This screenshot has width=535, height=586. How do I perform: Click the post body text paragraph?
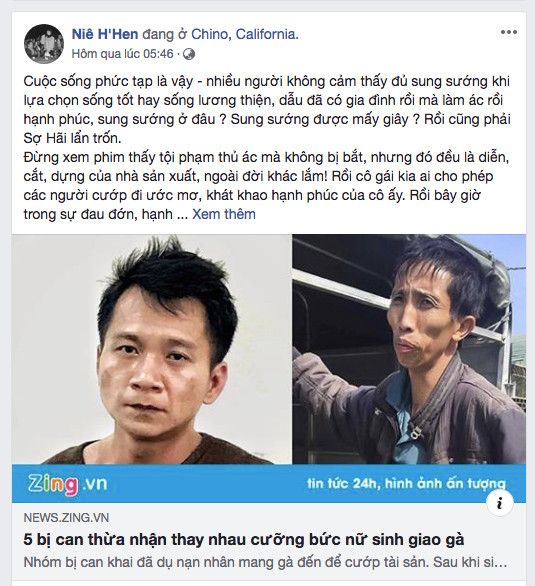[x=267, y=148]
